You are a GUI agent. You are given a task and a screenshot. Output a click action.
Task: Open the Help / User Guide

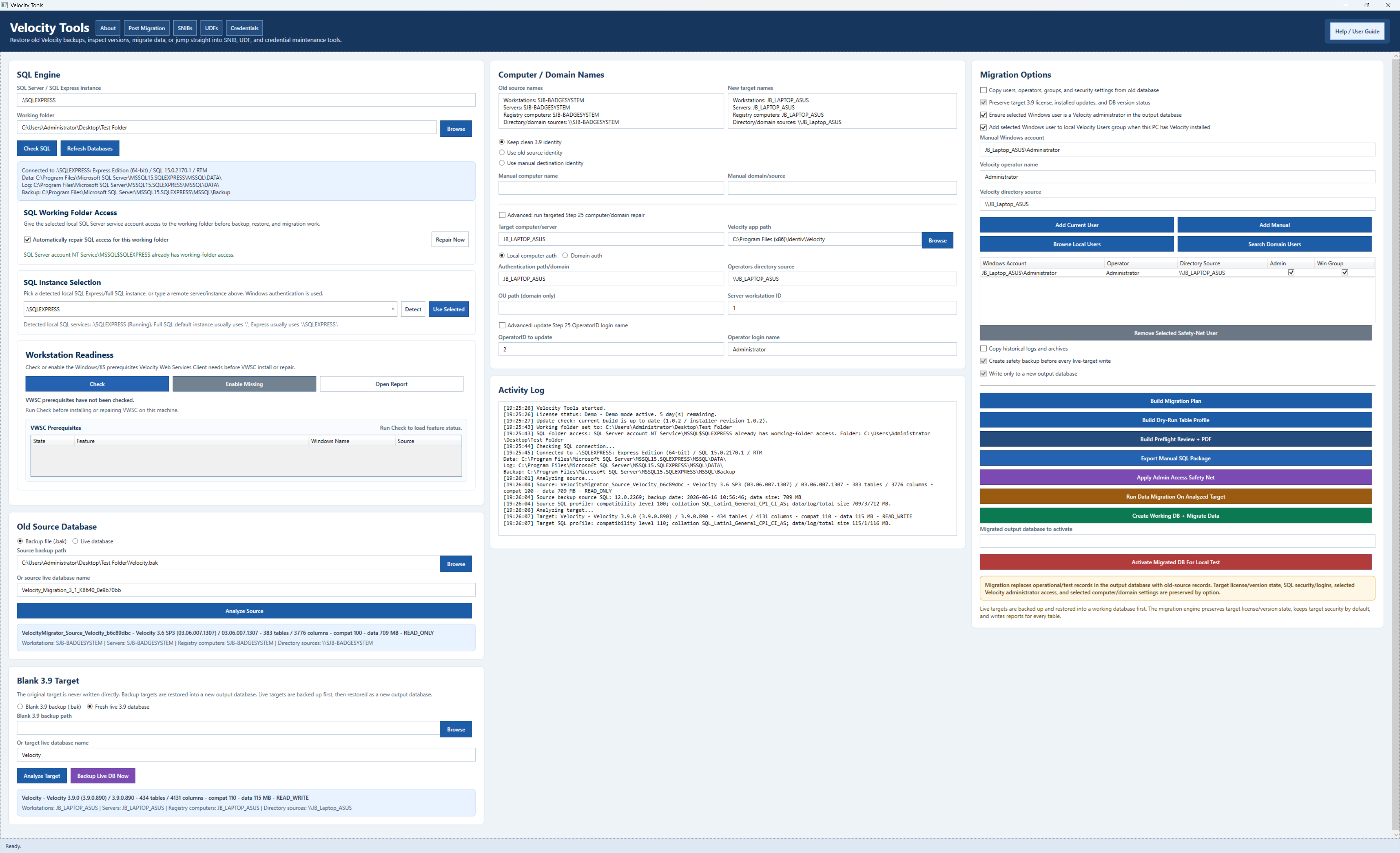tap(1357, 31)
